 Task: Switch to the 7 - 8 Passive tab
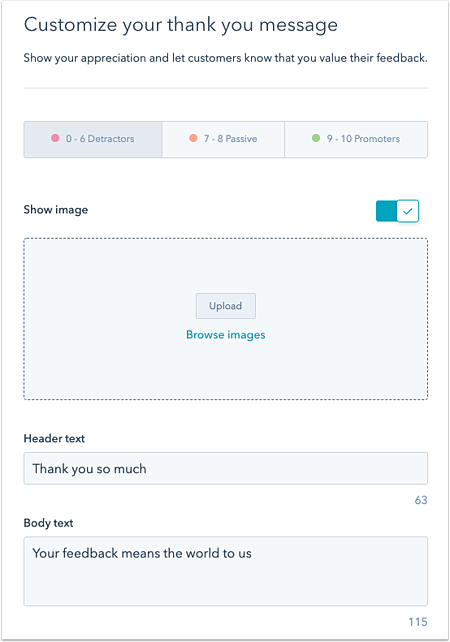(x=223, y=139)
